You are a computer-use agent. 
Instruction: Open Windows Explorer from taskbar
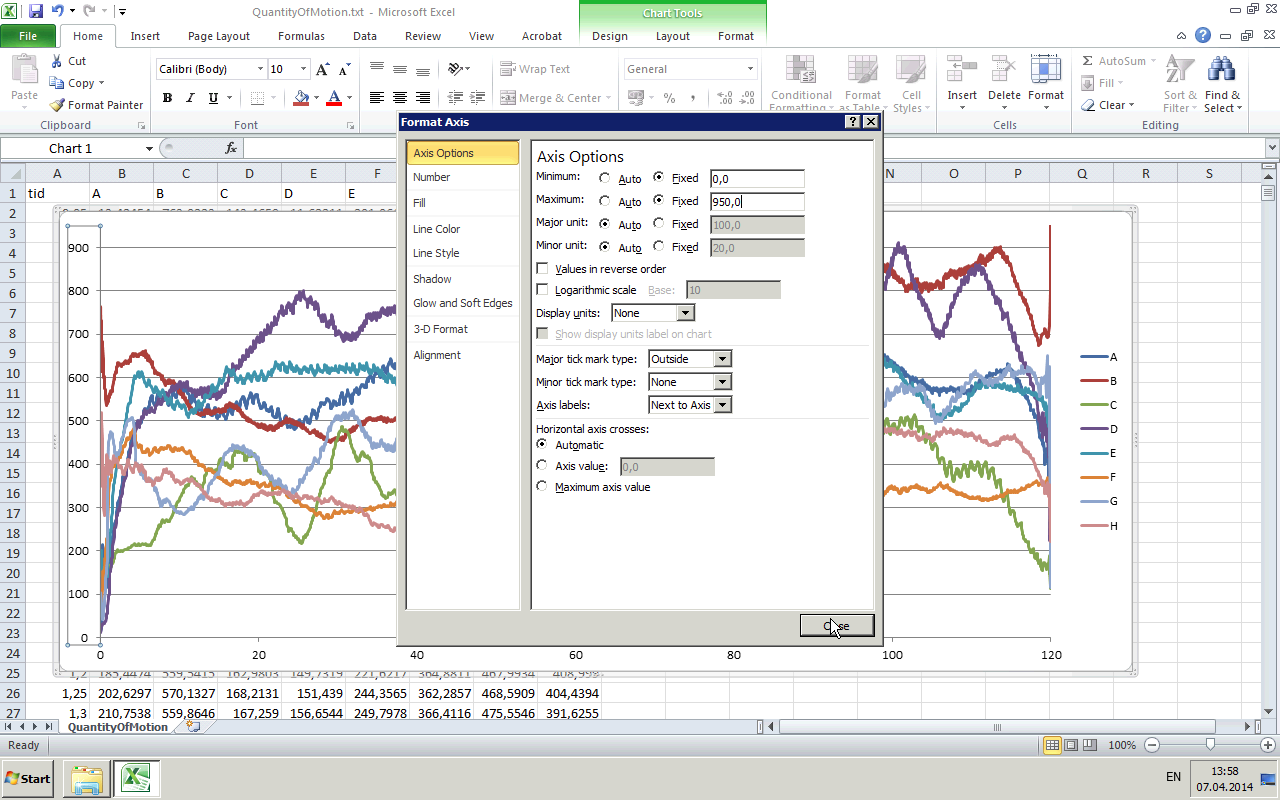[87, 778]
